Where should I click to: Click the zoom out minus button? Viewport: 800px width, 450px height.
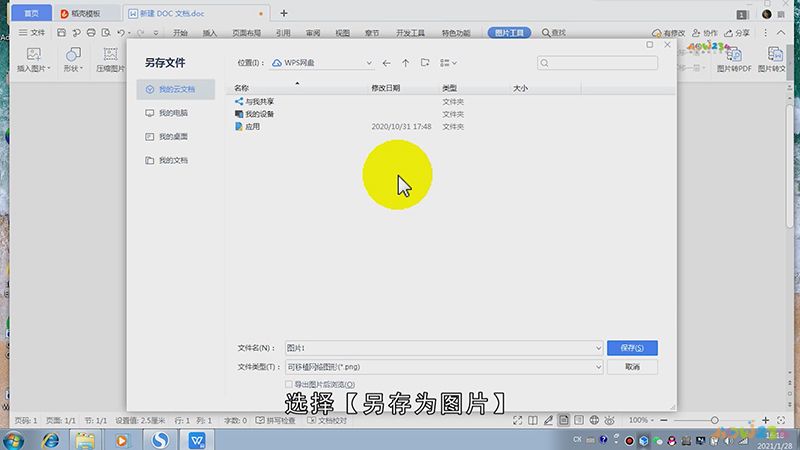[x=664, y=420]
